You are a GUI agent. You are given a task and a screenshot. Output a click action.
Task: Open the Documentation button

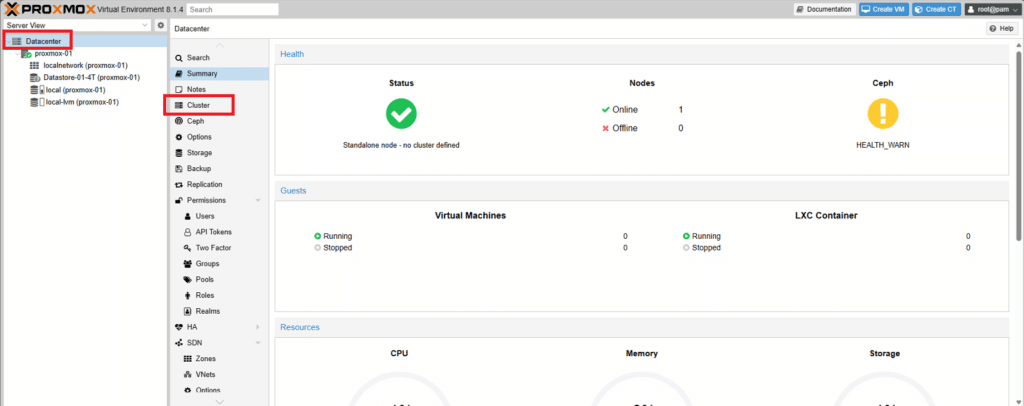point(825,9)
